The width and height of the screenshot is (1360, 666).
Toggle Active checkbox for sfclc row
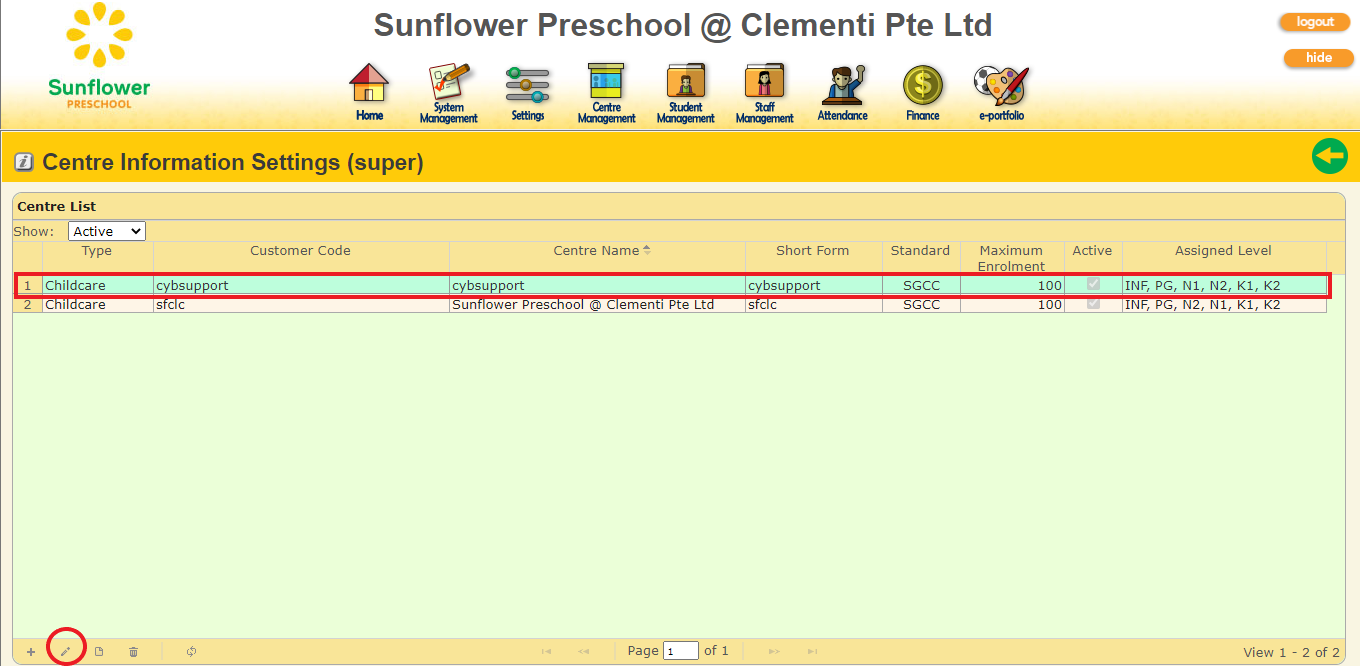1093,304
